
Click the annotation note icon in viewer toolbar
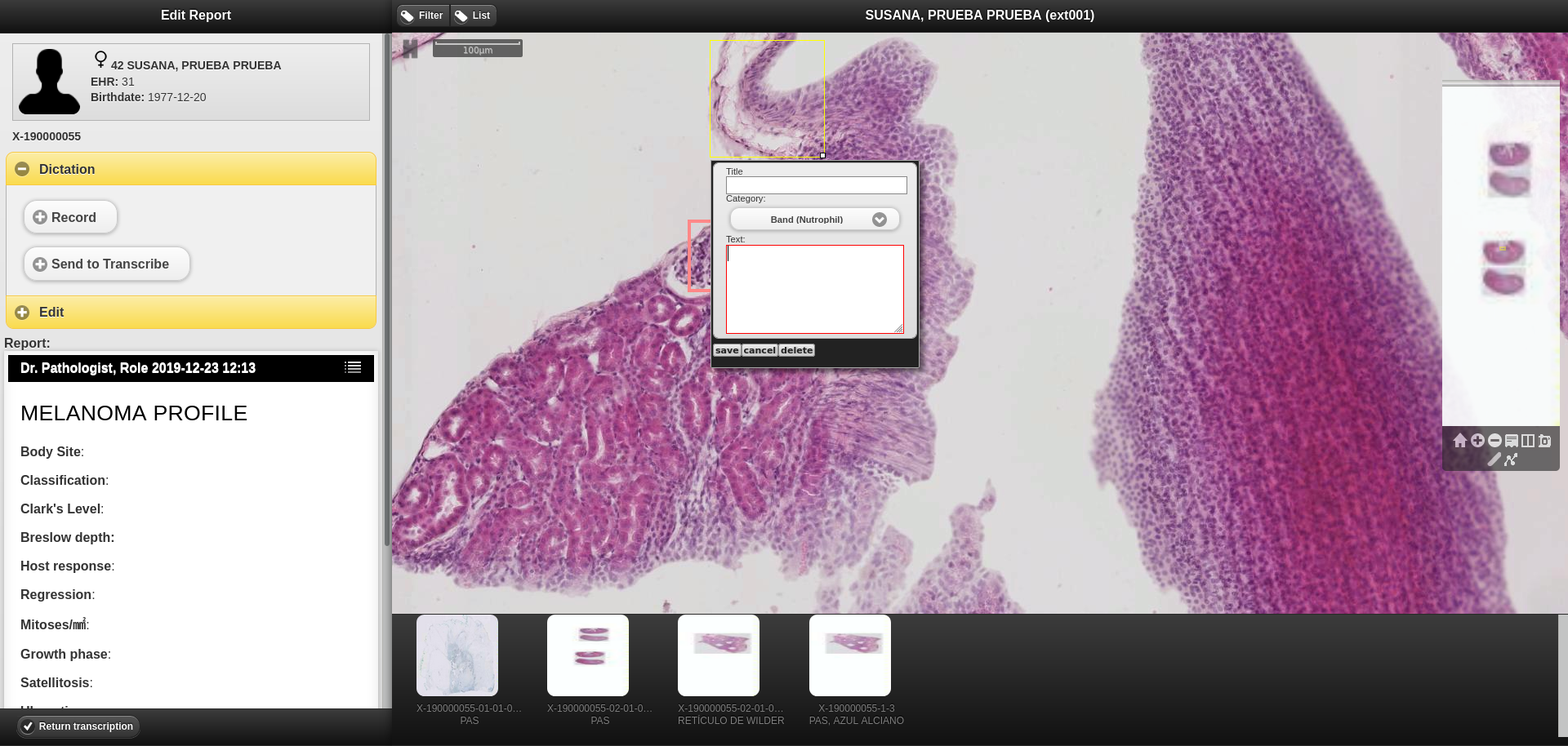click(1512, 441)
